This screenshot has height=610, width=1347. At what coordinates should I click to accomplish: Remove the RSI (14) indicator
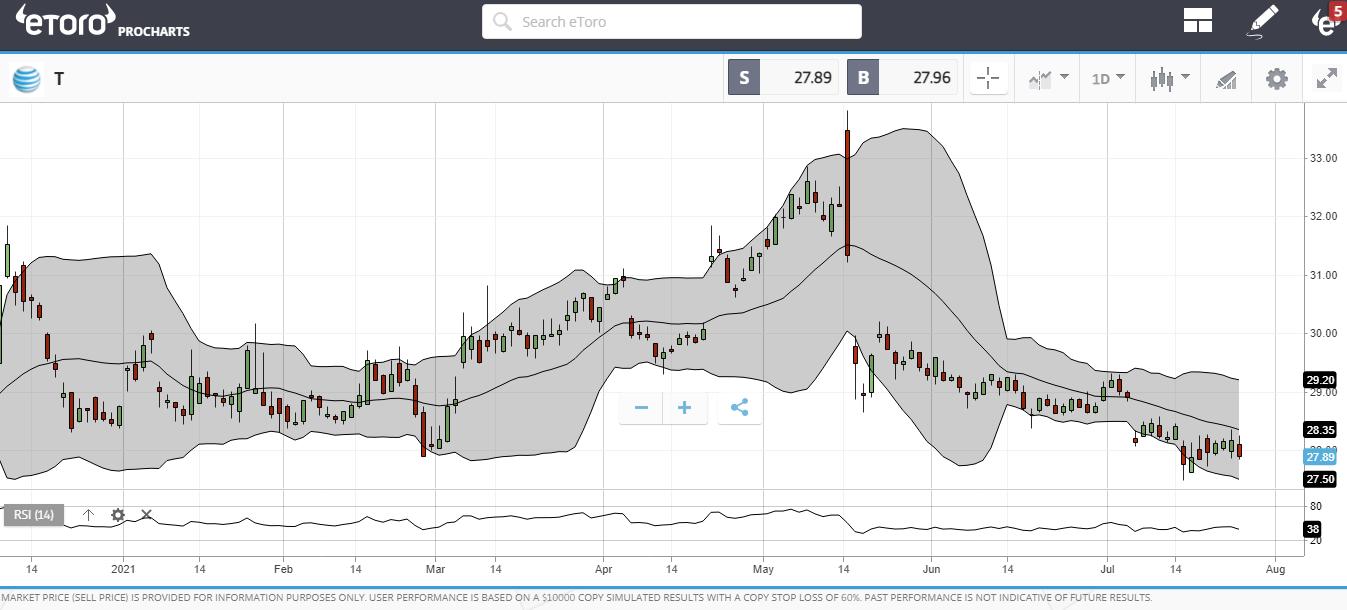pyautogui.click(x=147, y=515)
